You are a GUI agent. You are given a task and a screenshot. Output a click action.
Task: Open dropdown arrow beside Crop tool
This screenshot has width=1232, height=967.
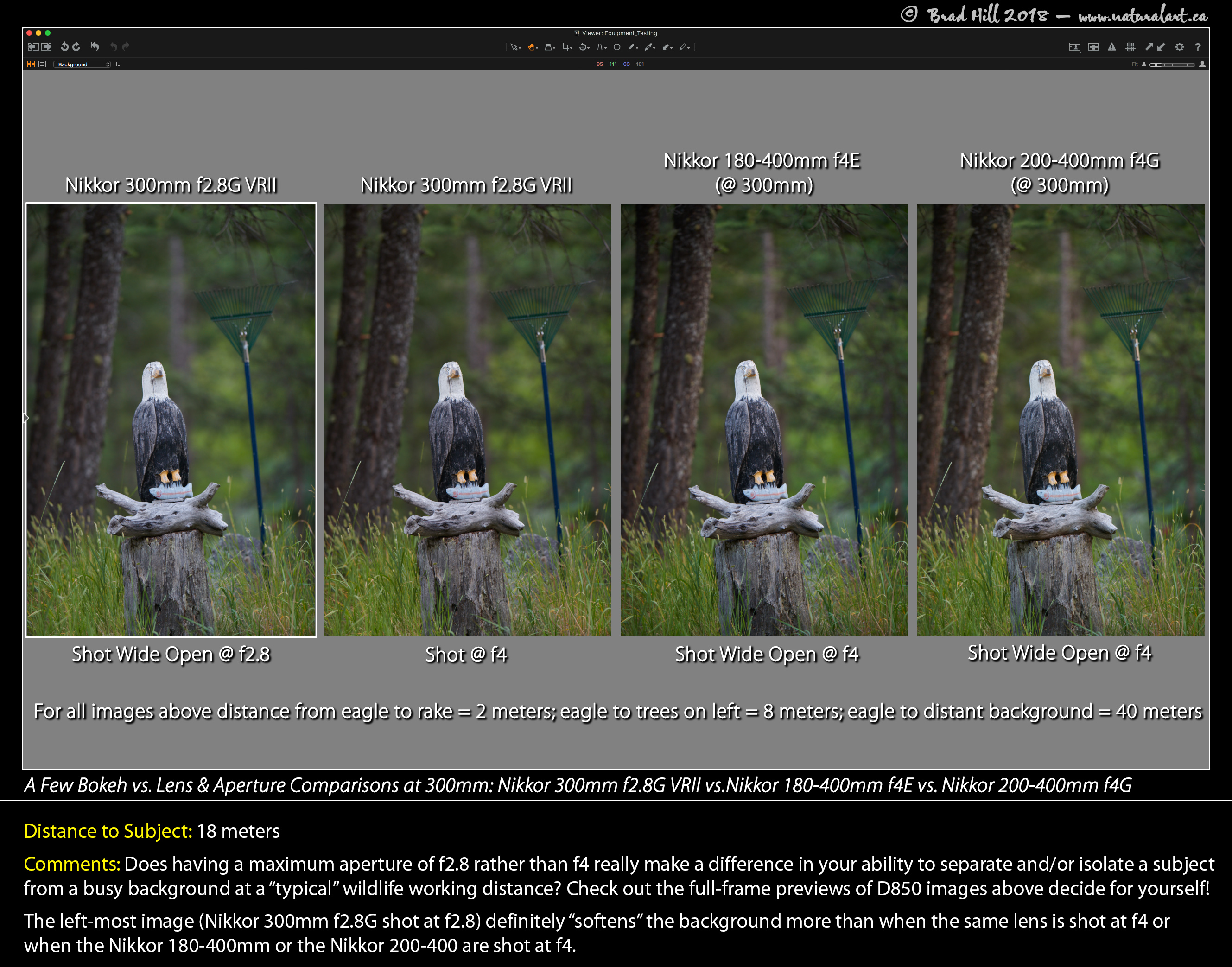572,49
